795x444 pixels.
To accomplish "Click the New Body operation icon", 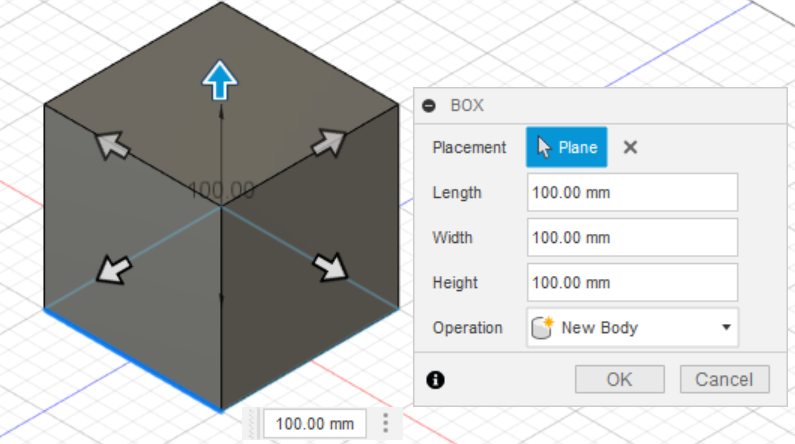I will pos(543,327).
